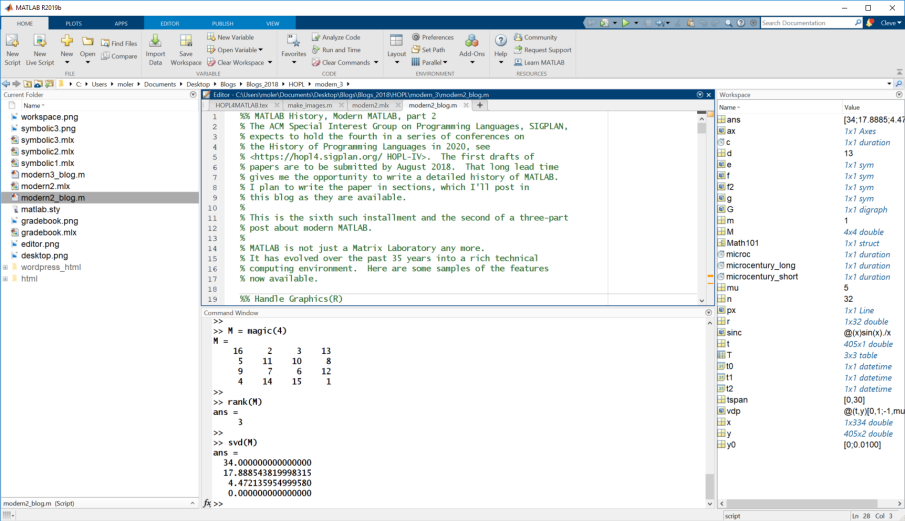The height and width of the screenshot is (521, 905).
Task: Open the Add-Ons dropdown
Action: click(472, 62)
